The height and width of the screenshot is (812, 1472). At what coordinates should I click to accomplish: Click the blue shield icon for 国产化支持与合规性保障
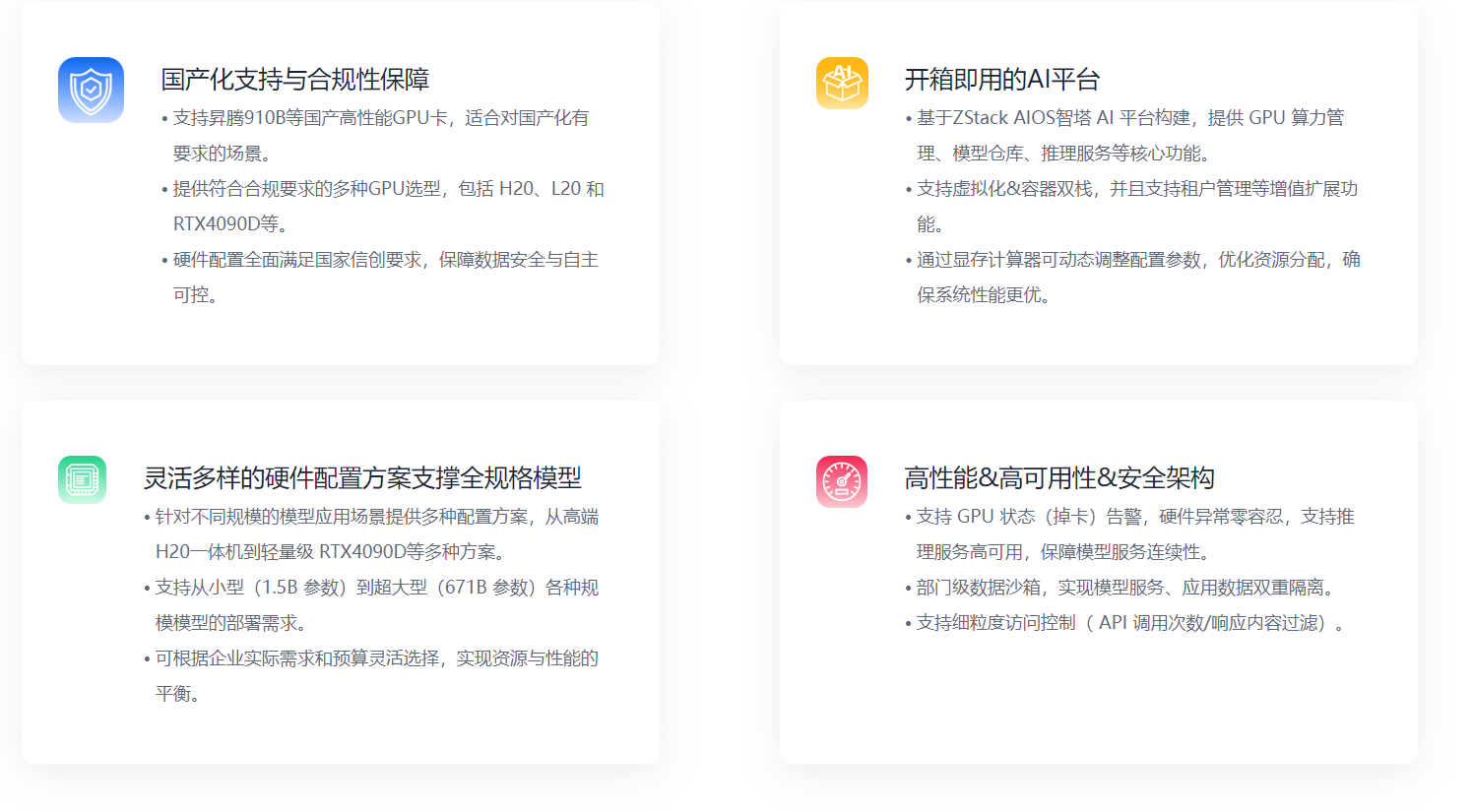tap(91, 90)
